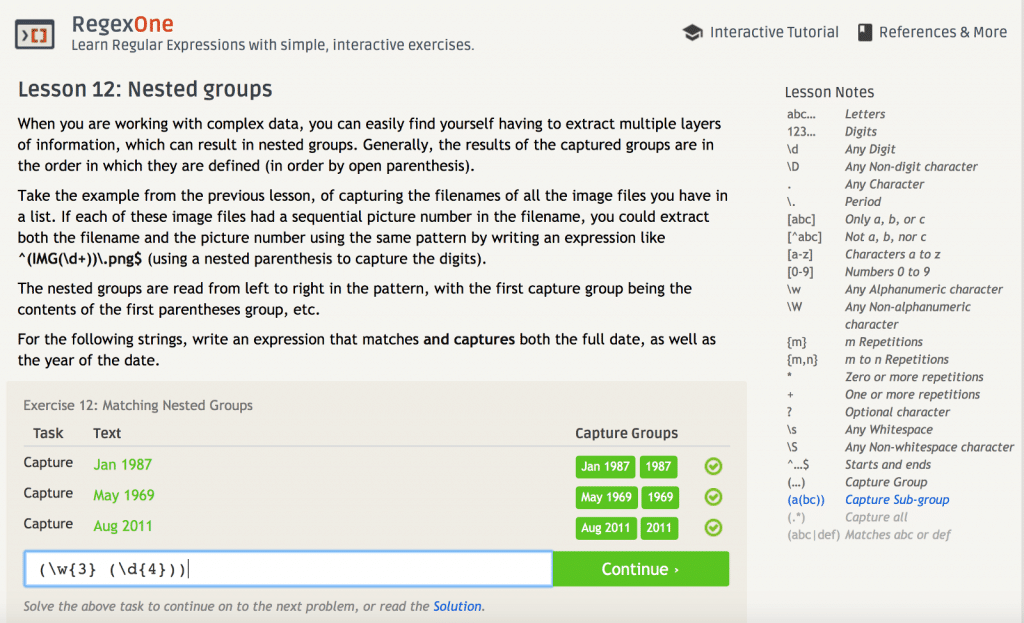Click the '1987' capture group badge
This screenshot has width=1024, height=623.
pyautogui.click(x=659, y=466)
